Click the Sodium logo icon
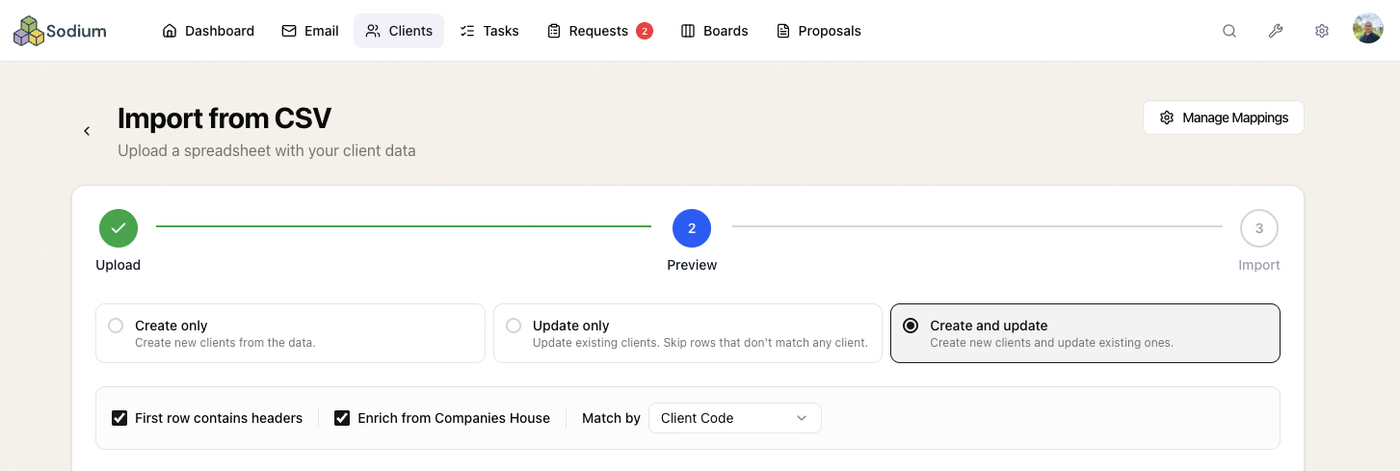 pos(28,31)
